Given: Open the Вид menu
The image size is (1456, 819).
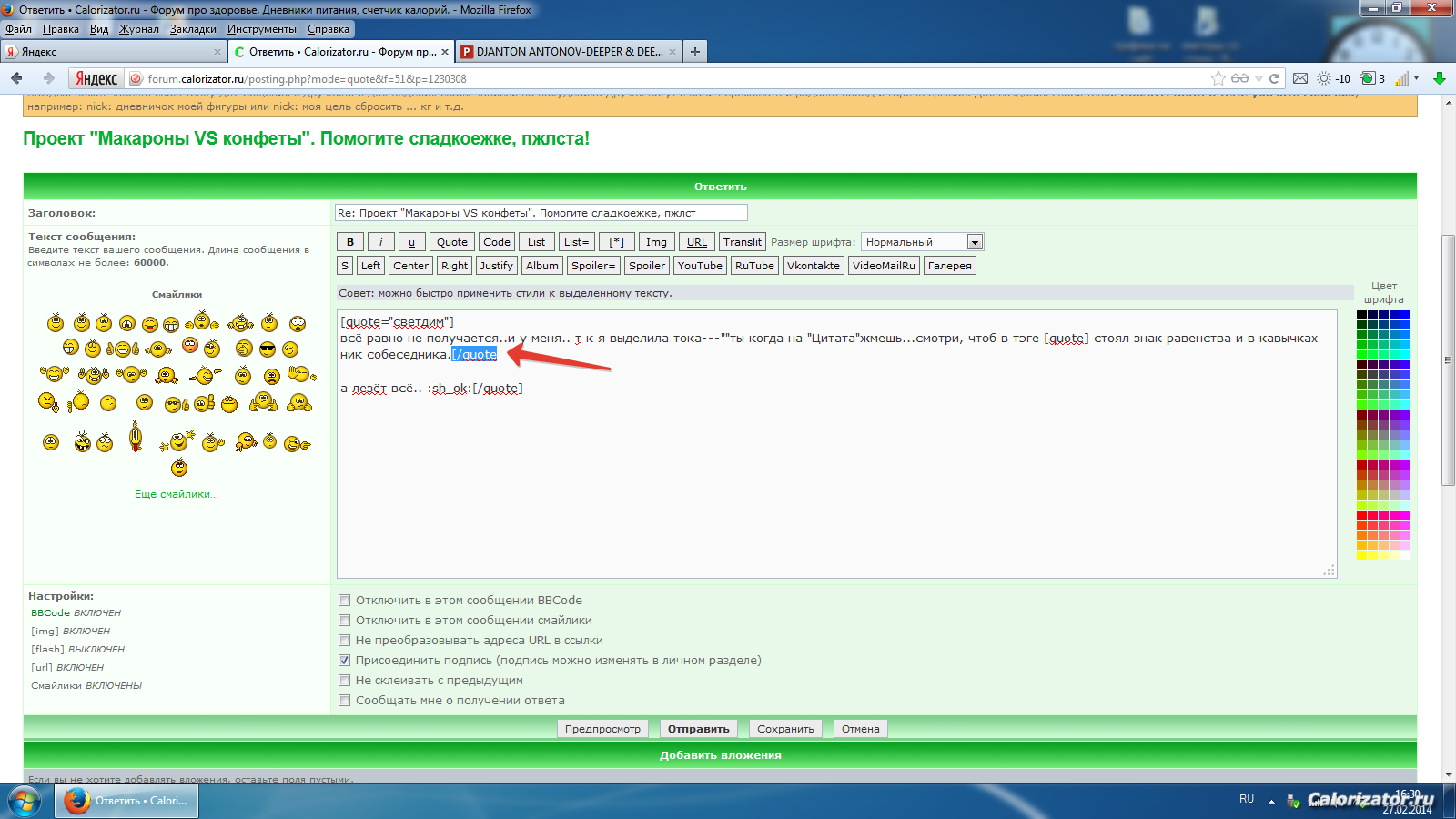Looking at the screenshot, I should [x=99, y=29].
